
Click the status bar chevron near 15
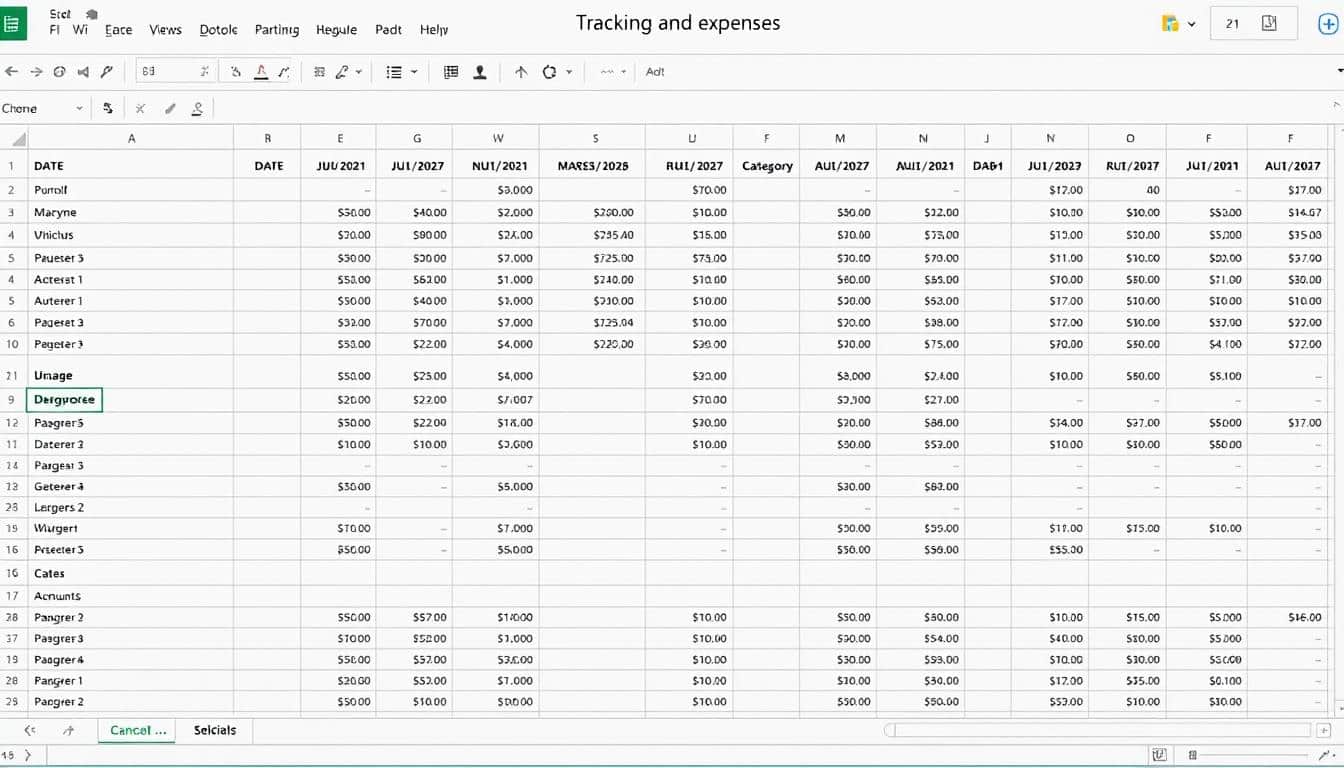pyautogui.click(x=27, y=755)
